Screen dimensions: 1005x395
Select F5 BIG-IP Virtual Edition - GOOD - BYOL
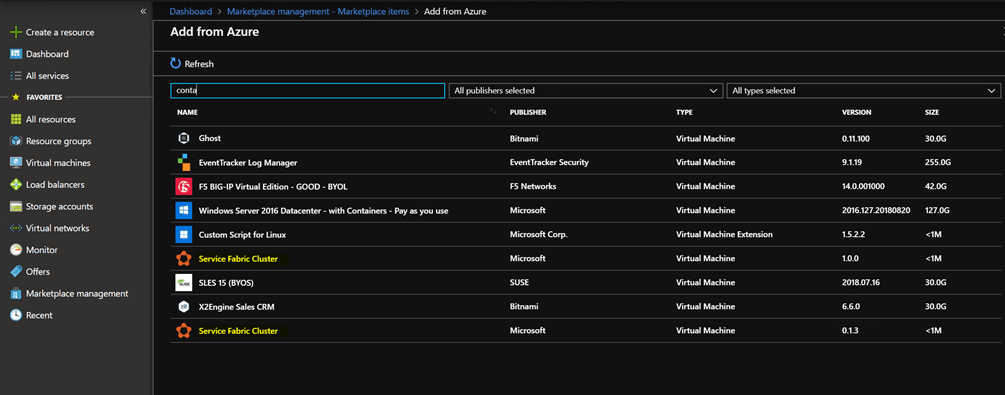pyautogui.click(x=273, y=187)
